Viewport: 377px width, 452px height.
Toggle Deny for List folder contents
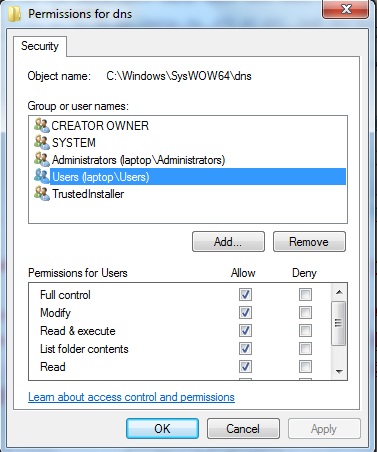click(x=305, y=349)
